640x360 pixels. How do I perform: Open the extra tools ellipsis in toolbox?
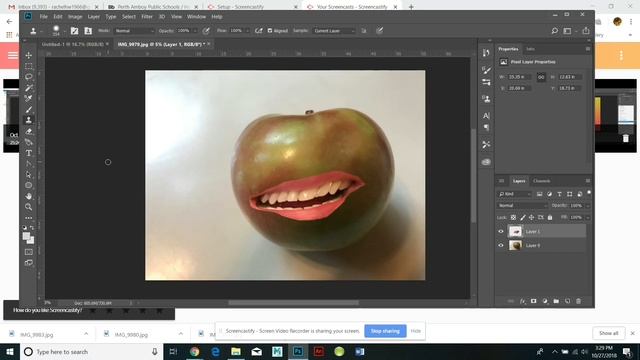tap(29, 218)
